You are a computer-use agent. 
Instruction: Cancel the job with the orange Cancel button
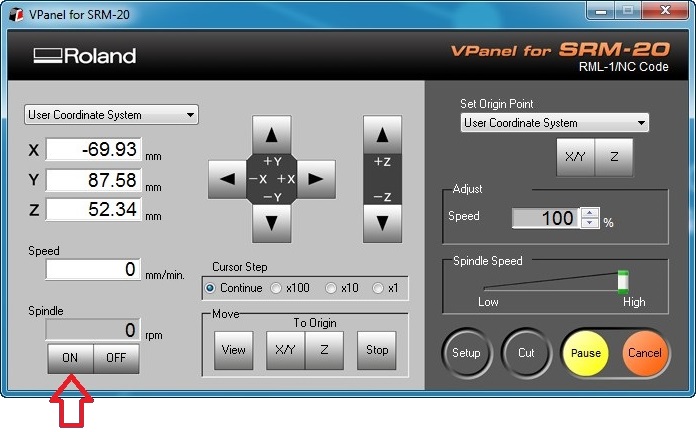click(645, 353)
